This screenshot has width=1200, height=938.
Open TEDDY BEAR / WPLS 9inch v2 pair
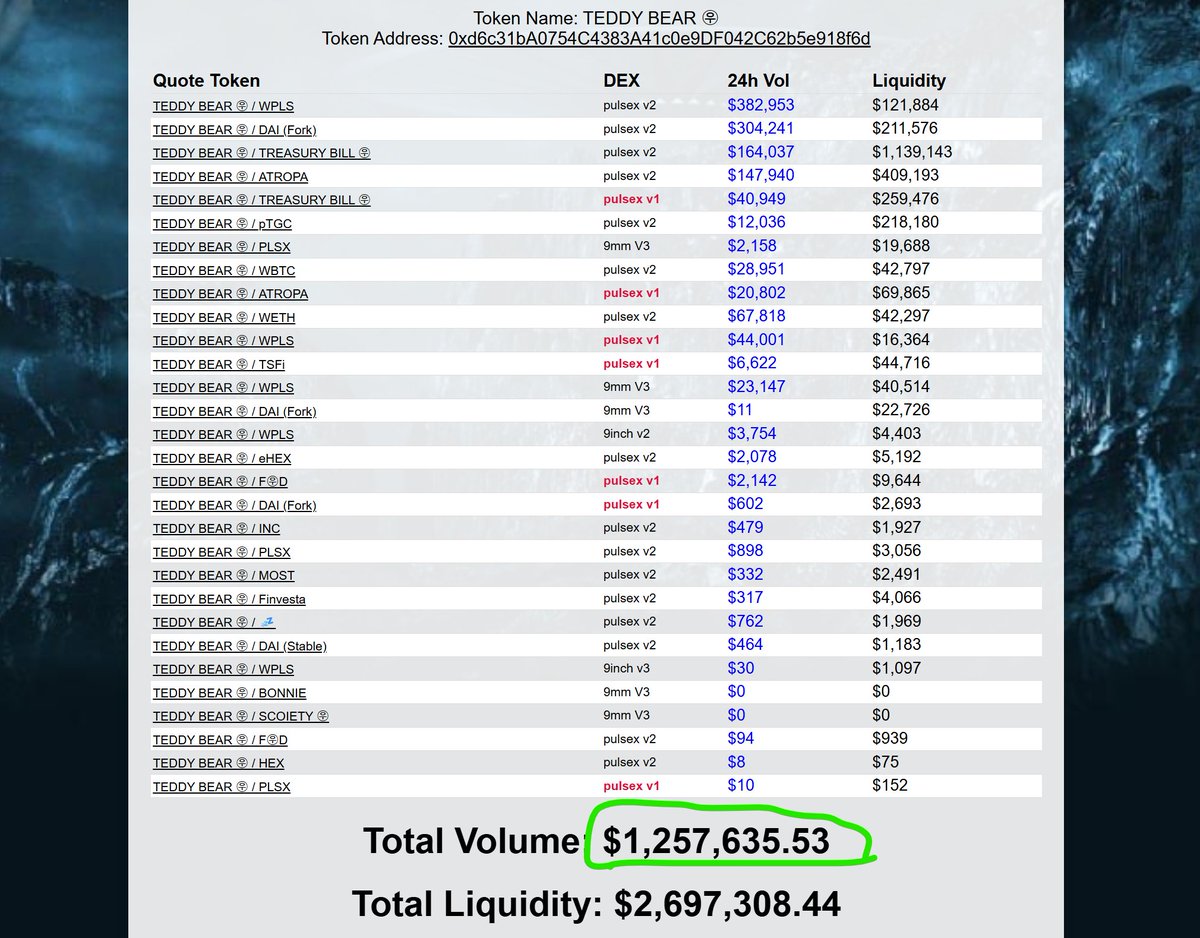point(223,435)
